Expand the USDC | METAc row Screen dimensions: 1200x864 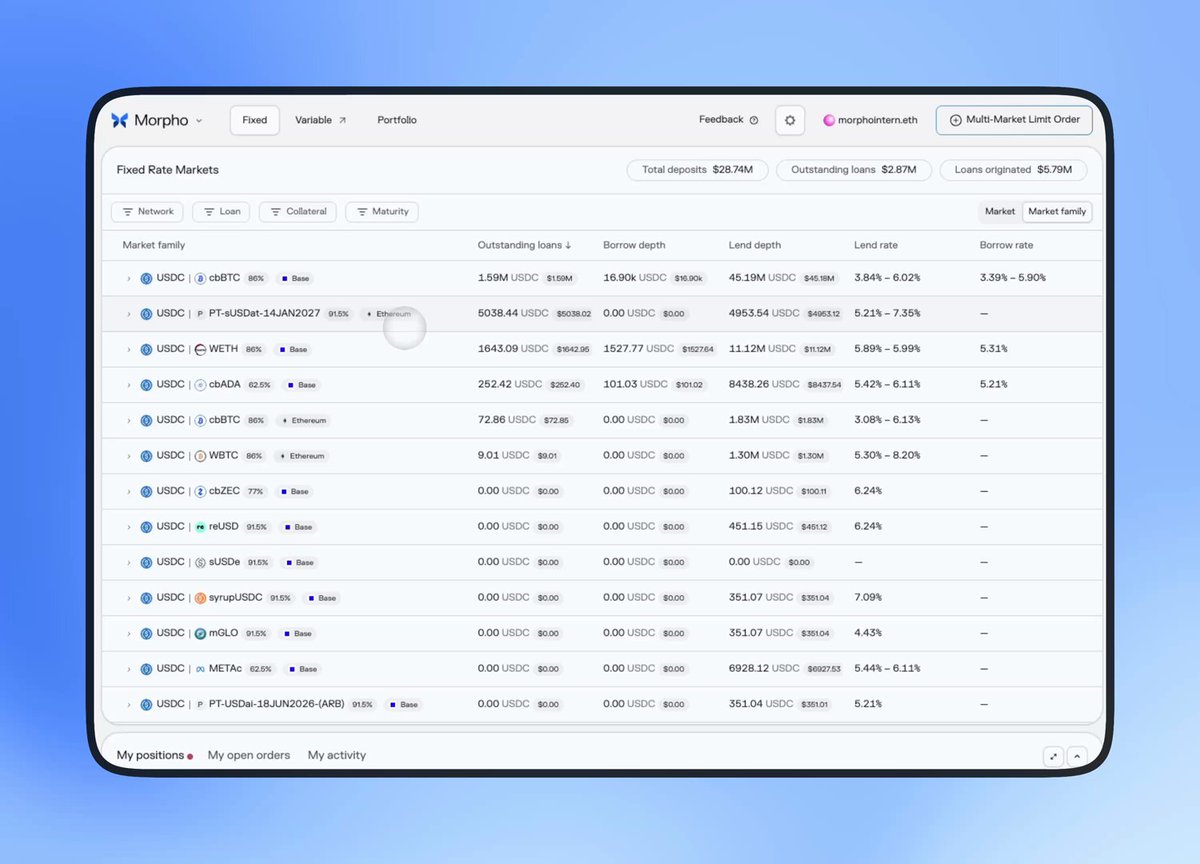[128, 669]
